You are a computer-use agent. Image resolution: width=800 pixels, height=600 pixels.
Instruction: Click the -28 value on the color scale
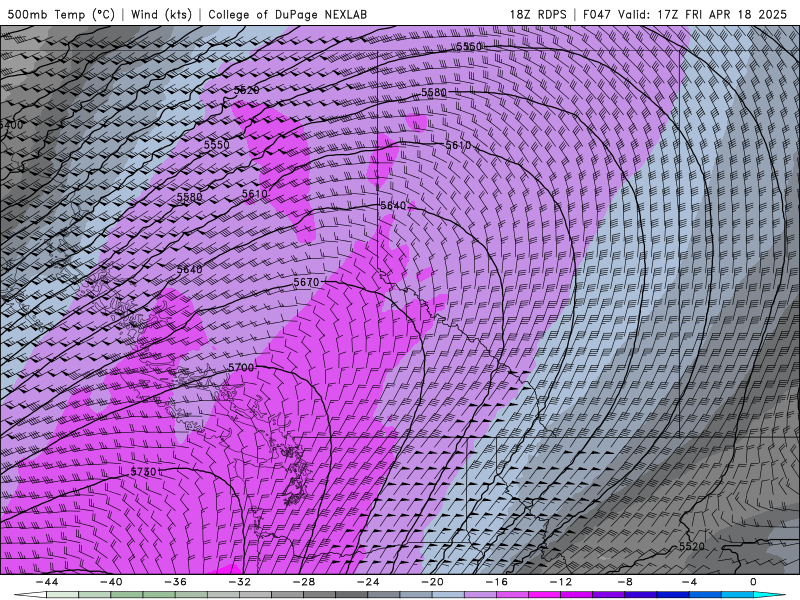(304, 582)
